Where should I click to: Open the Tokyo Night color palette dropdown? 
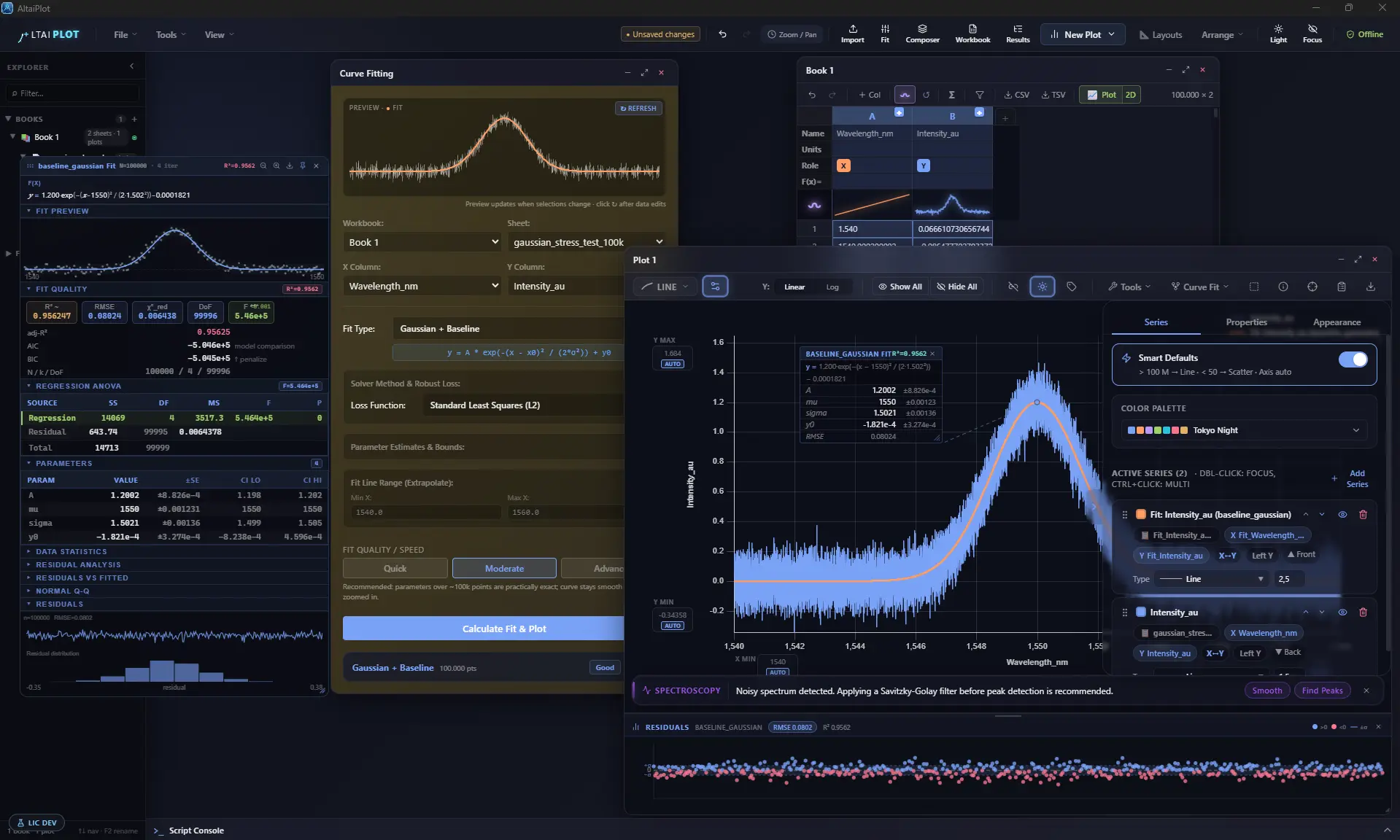point(1244,430)
